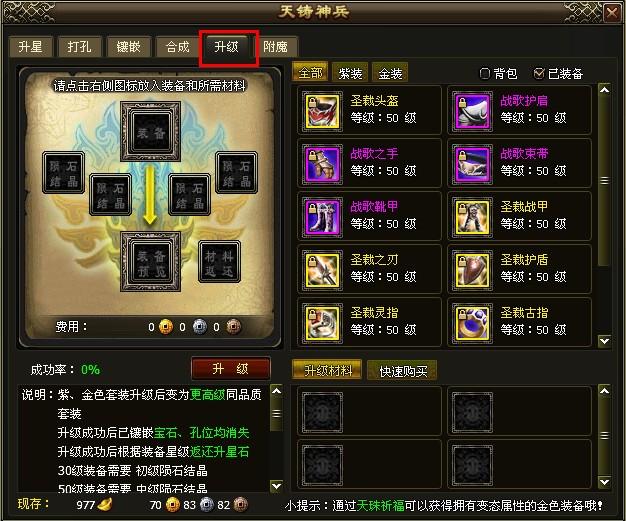Click materials list scroll up arrow
Viewport: 626px width, 521px height.
[x=604, y=391]
